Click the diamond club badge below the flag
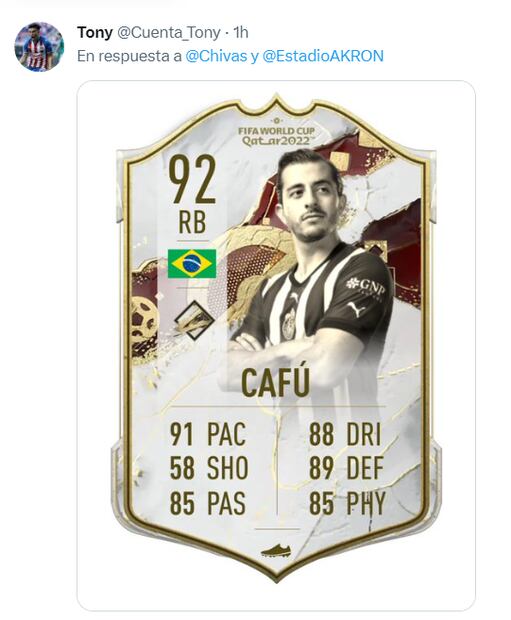This screenshot has width=511, height=620. click(x=194, y=320)
